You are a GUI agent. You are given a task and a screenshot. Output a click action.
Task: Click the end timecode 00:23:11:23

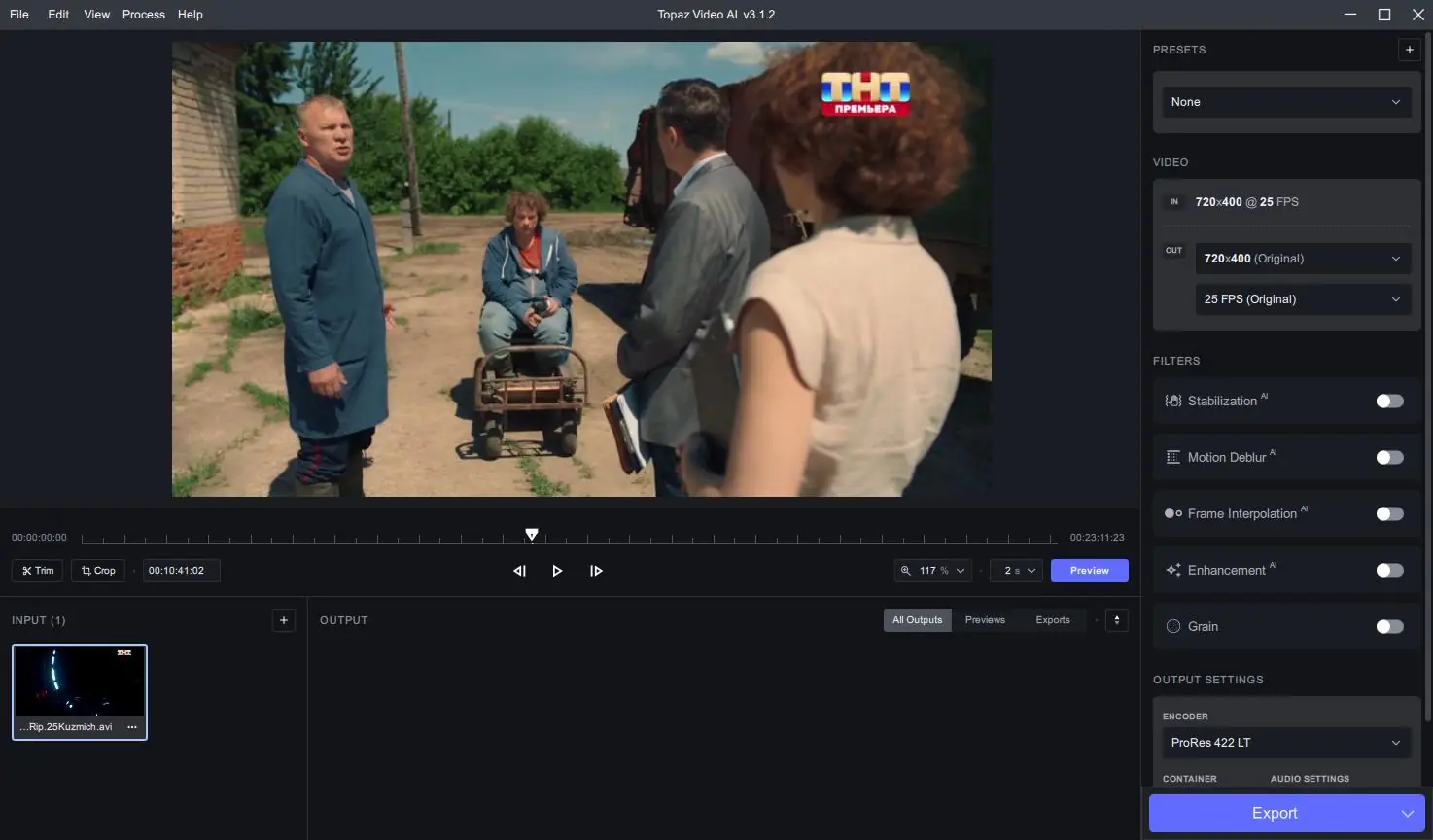(x=1098, y=538)
